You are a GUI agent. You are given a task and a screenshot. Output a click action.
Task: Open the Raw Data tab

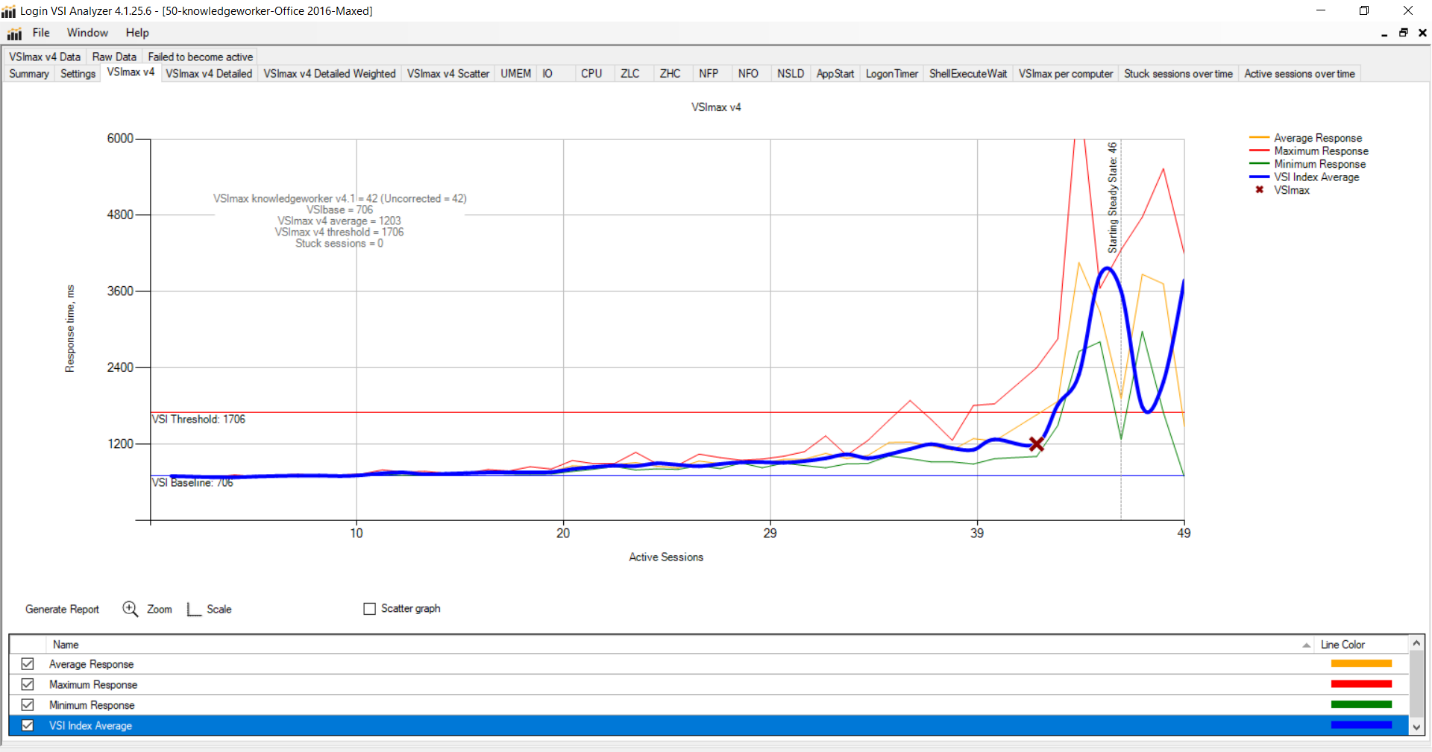pos(114,57)
